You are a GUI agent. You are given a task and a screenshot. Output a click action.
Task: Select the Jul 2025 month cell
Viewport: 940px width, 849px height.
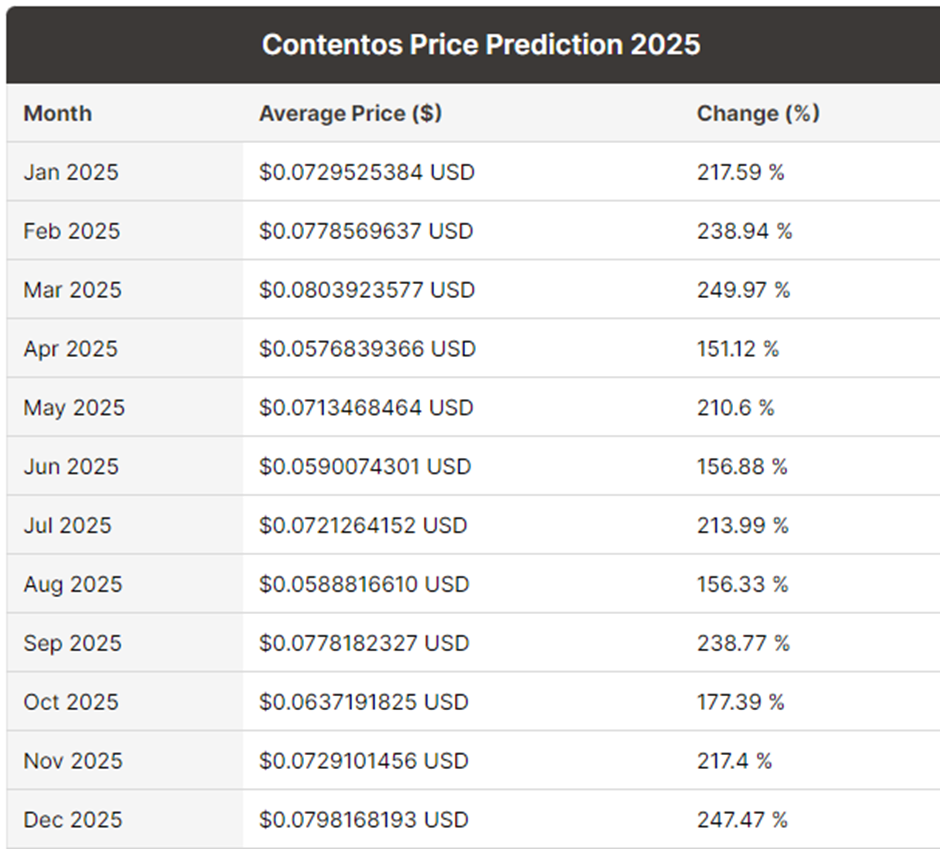click(68, 526)
